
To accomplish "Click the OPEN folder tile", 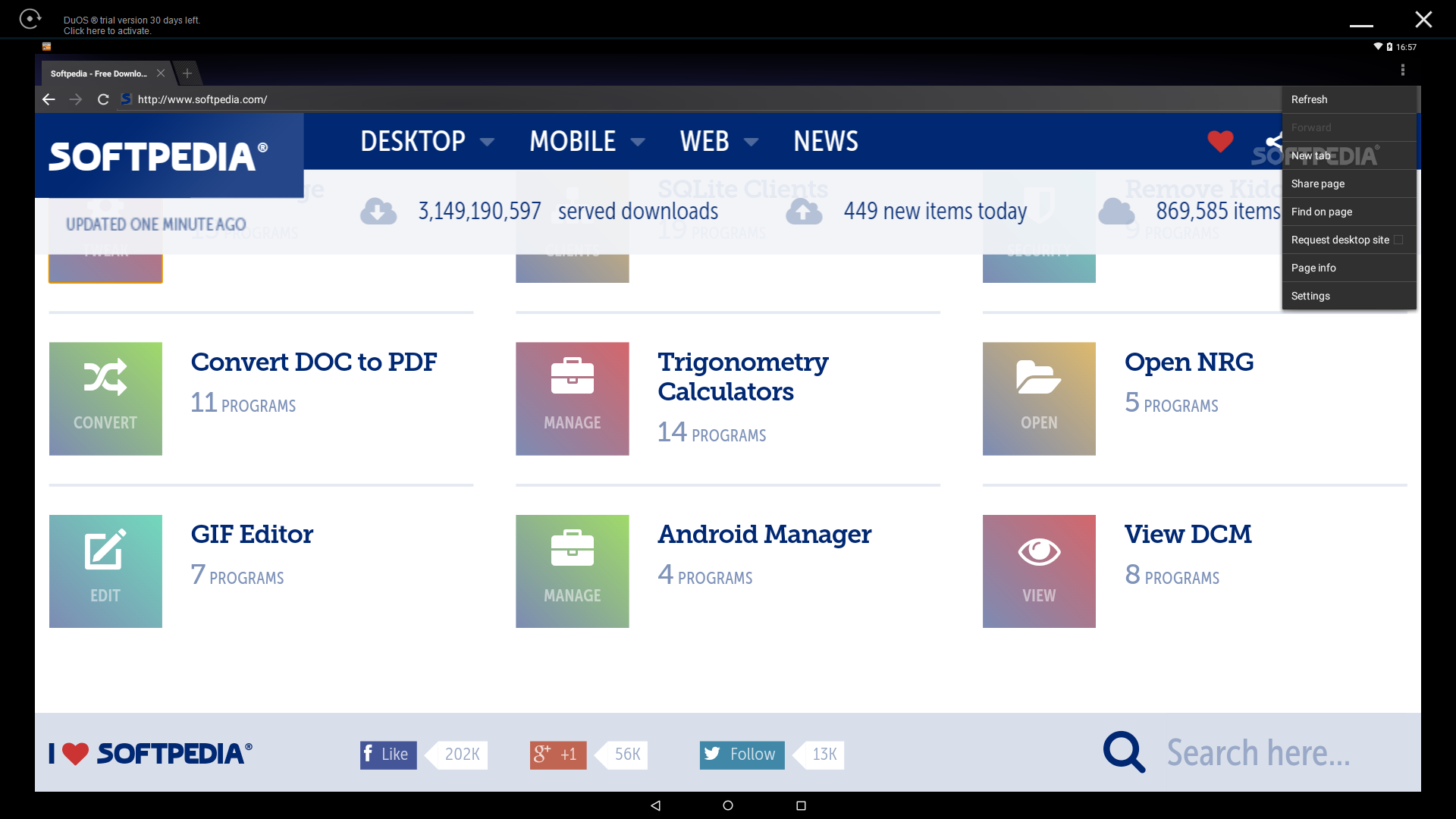I will click(1039, 399).
